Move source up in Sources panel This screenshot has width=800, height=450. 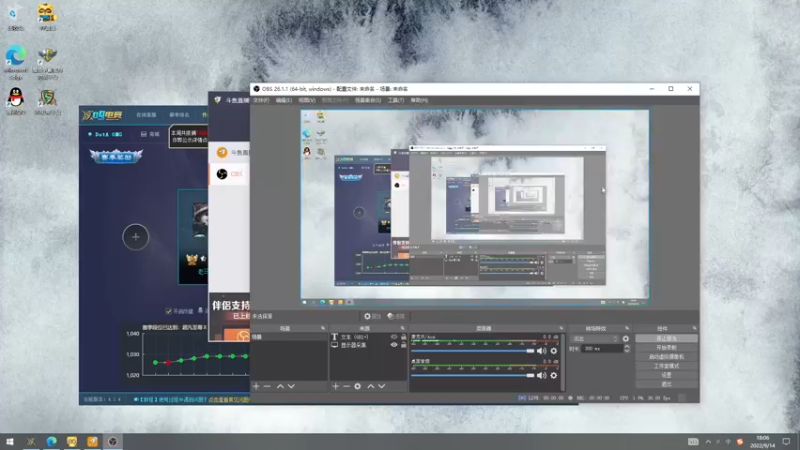pyautogui.click(x=370, y=386)
